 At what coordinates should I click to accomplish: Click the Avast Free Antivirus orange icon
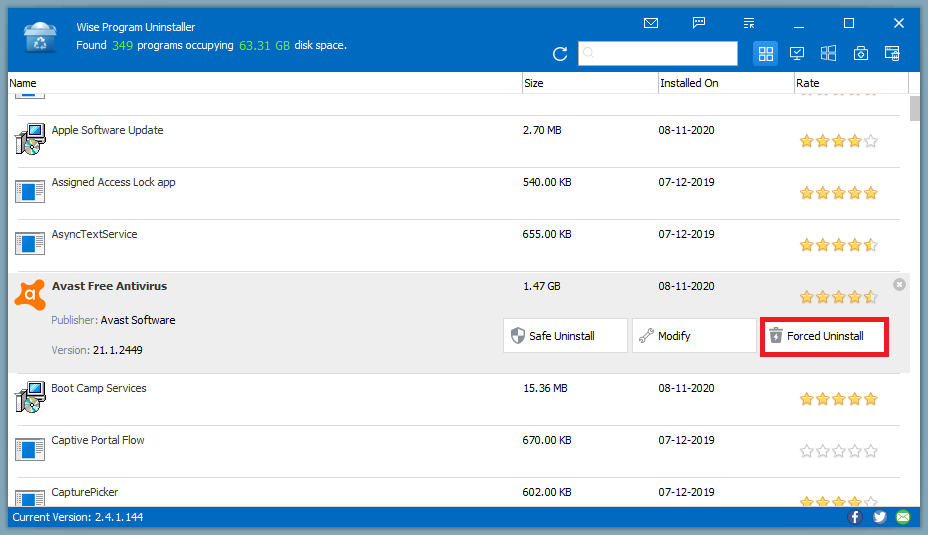point(30,295)
